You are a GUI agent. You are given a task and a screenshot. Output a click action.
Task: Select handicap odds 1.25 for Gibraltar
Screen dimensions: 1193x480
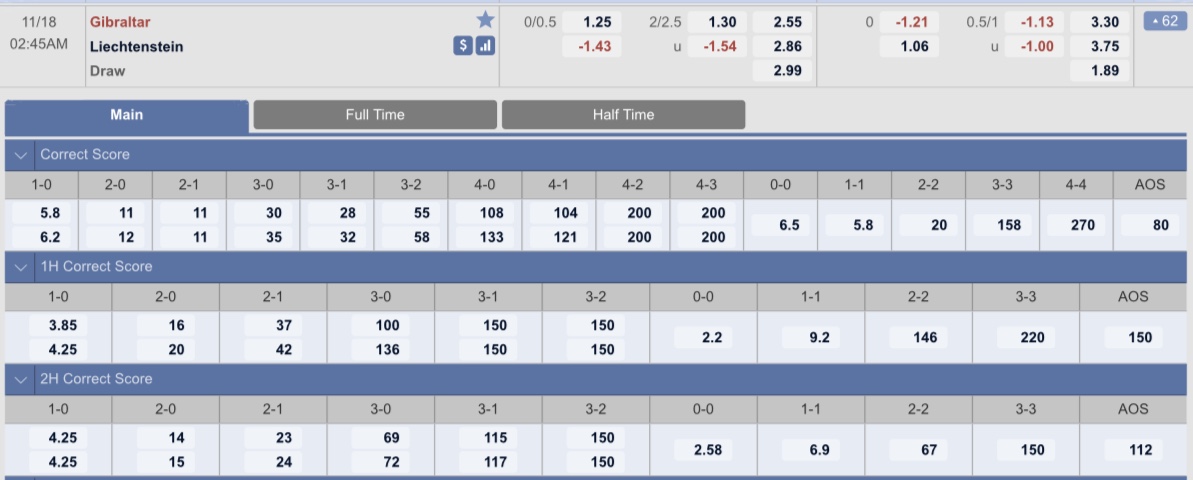592,22
